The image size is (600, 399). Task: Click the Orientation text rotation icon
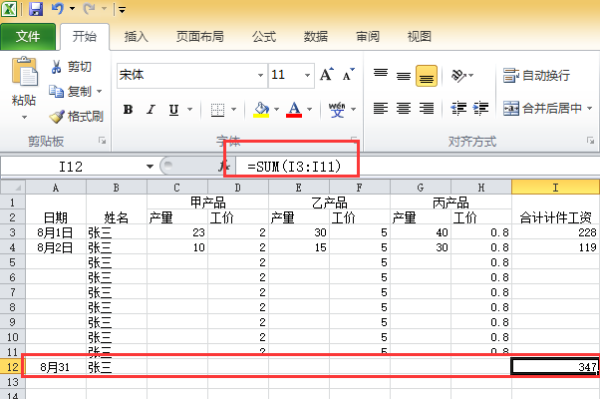pos(458,75)
